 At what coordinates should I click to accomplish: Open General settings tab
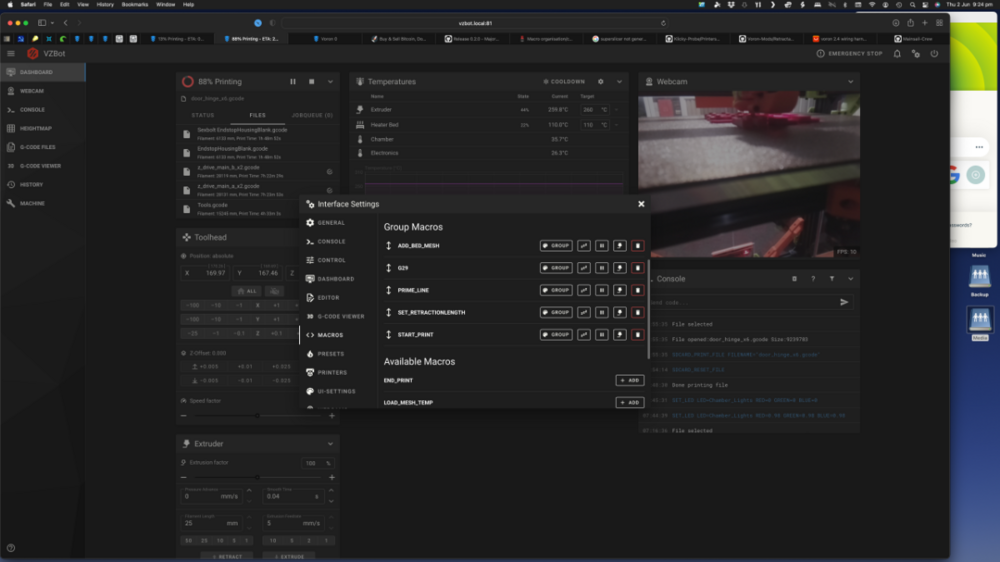pos(337,223)
